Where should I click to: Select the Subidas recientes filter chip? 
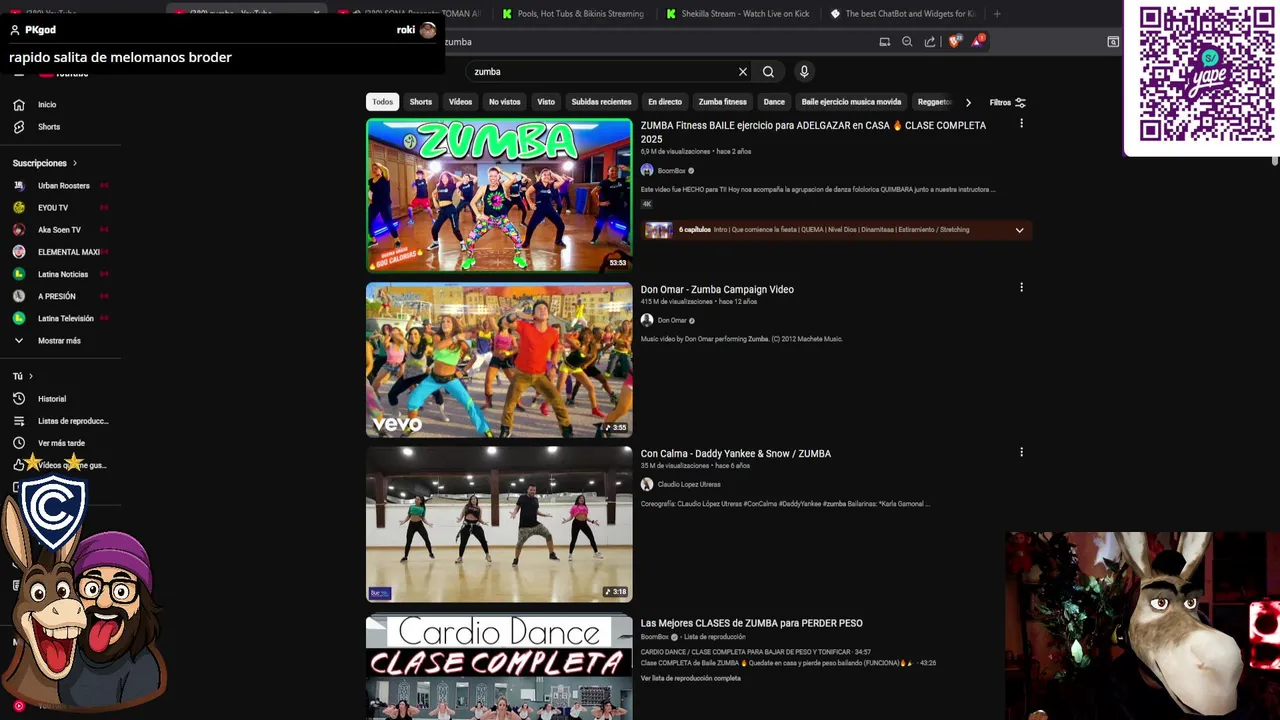[601, 102]
